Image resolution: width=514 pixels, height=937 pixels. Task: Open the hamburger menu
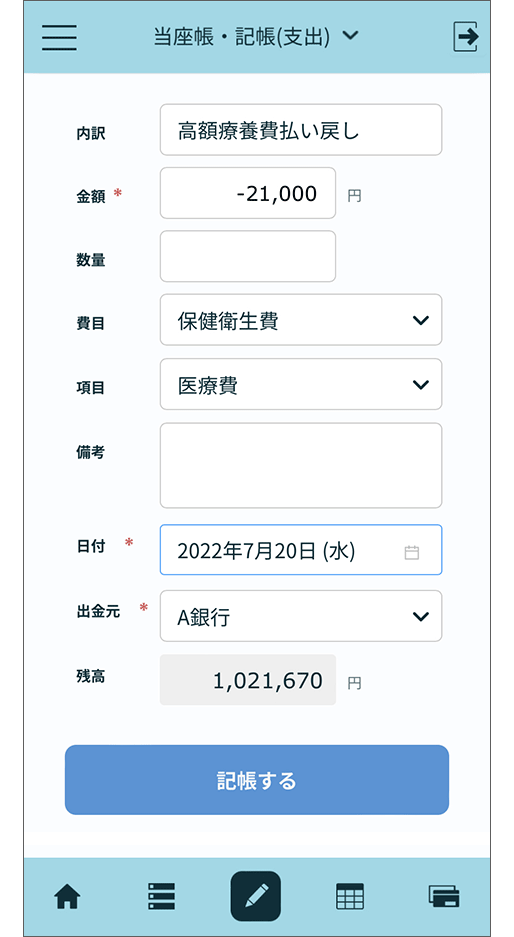pos(59,37)
